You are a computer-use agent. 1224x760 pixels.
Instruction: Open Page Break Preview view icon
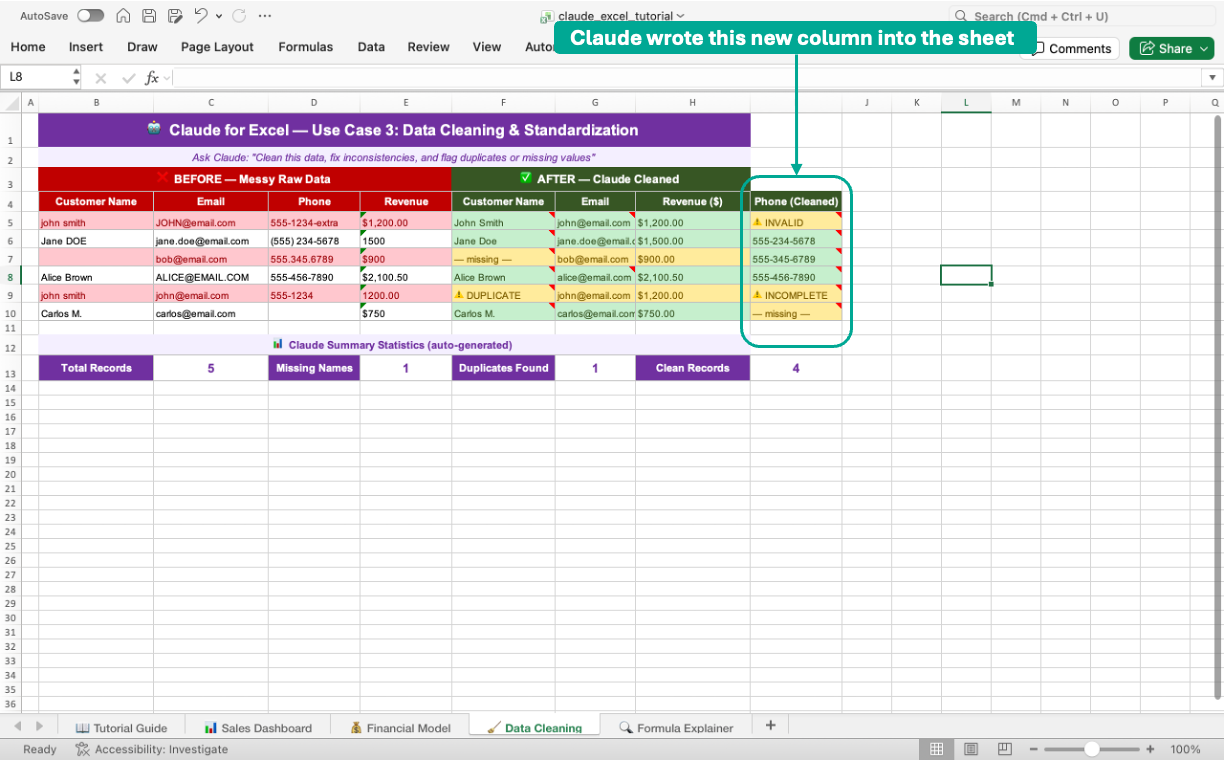pos(1003,748)
